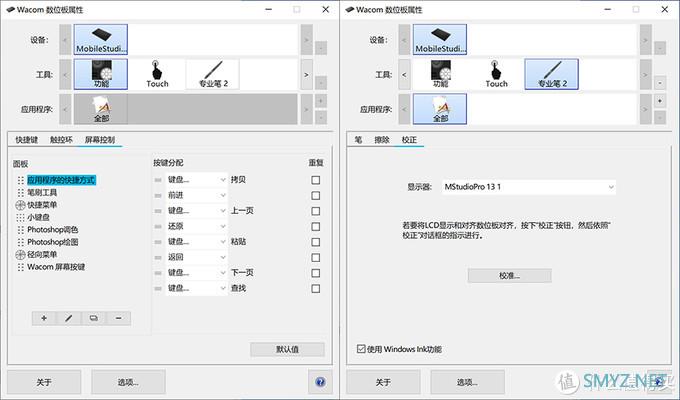Select 笔刷工具 panel item
This screenshot has width=680, height=400.
tap(42, 192)
